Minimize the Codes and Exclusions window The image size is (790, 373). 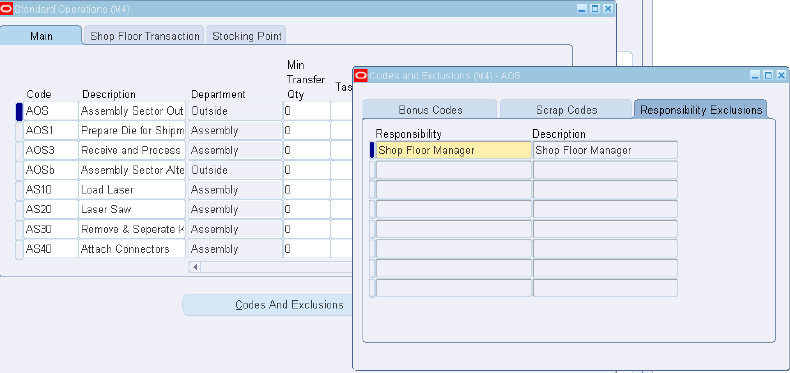coord(754,76)
